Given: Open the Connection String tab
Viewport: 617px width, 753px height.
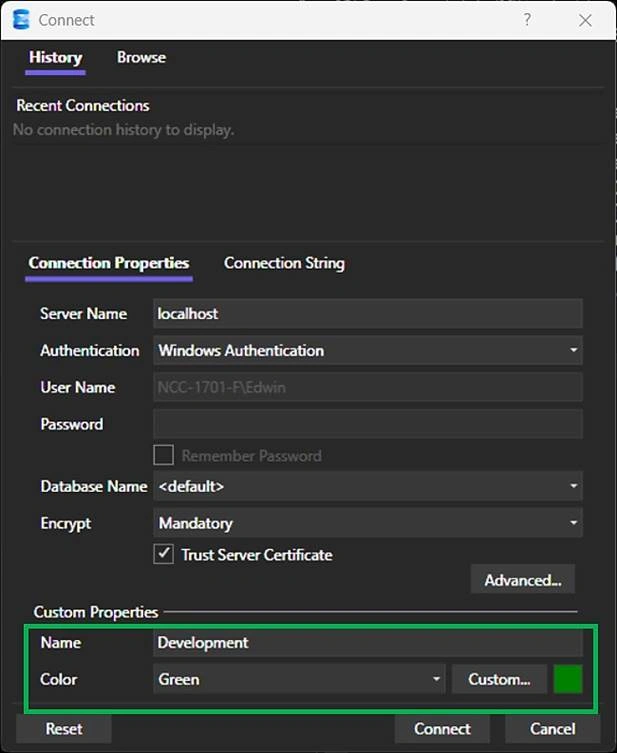Looking at the screenshot, I should tap(284, 263).
